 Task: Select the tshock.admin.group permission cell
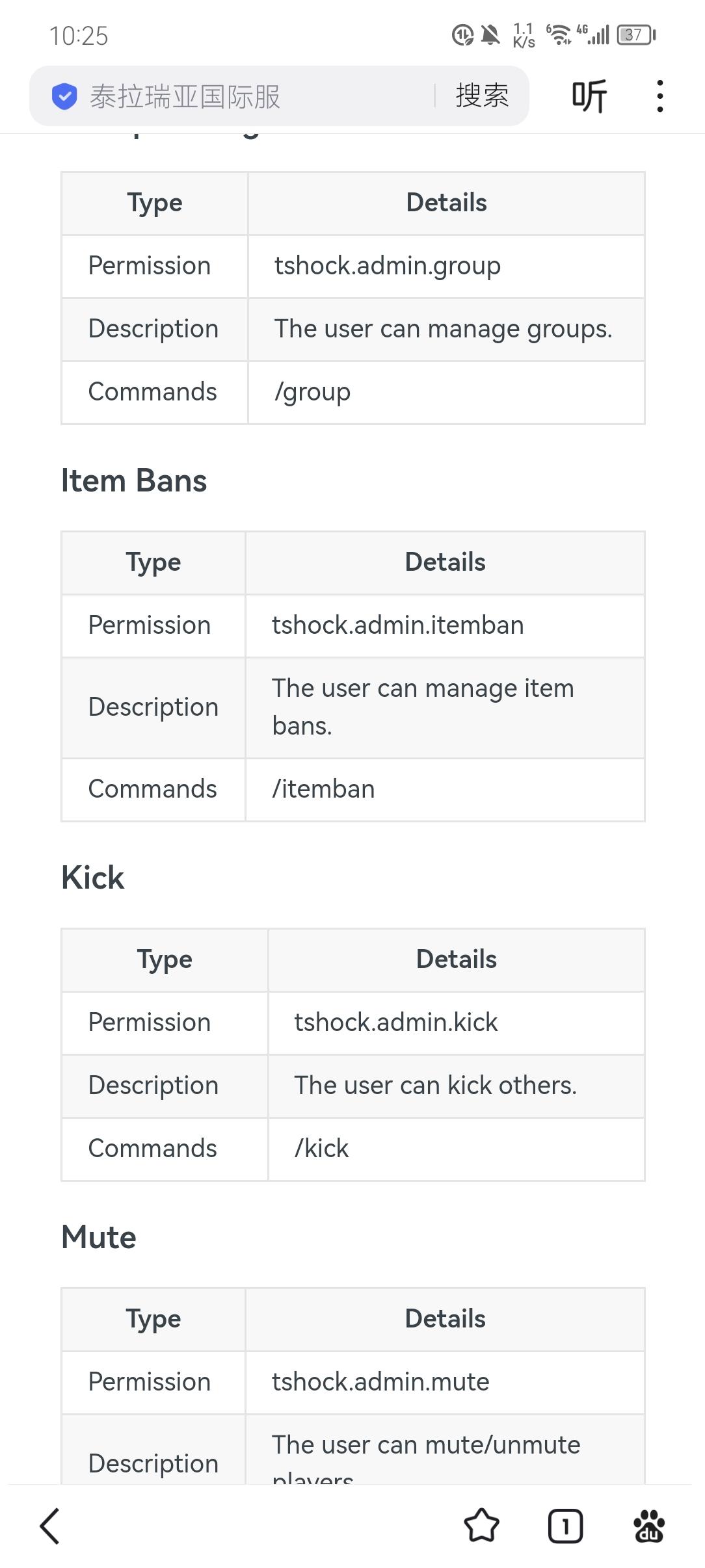point(446,266)
